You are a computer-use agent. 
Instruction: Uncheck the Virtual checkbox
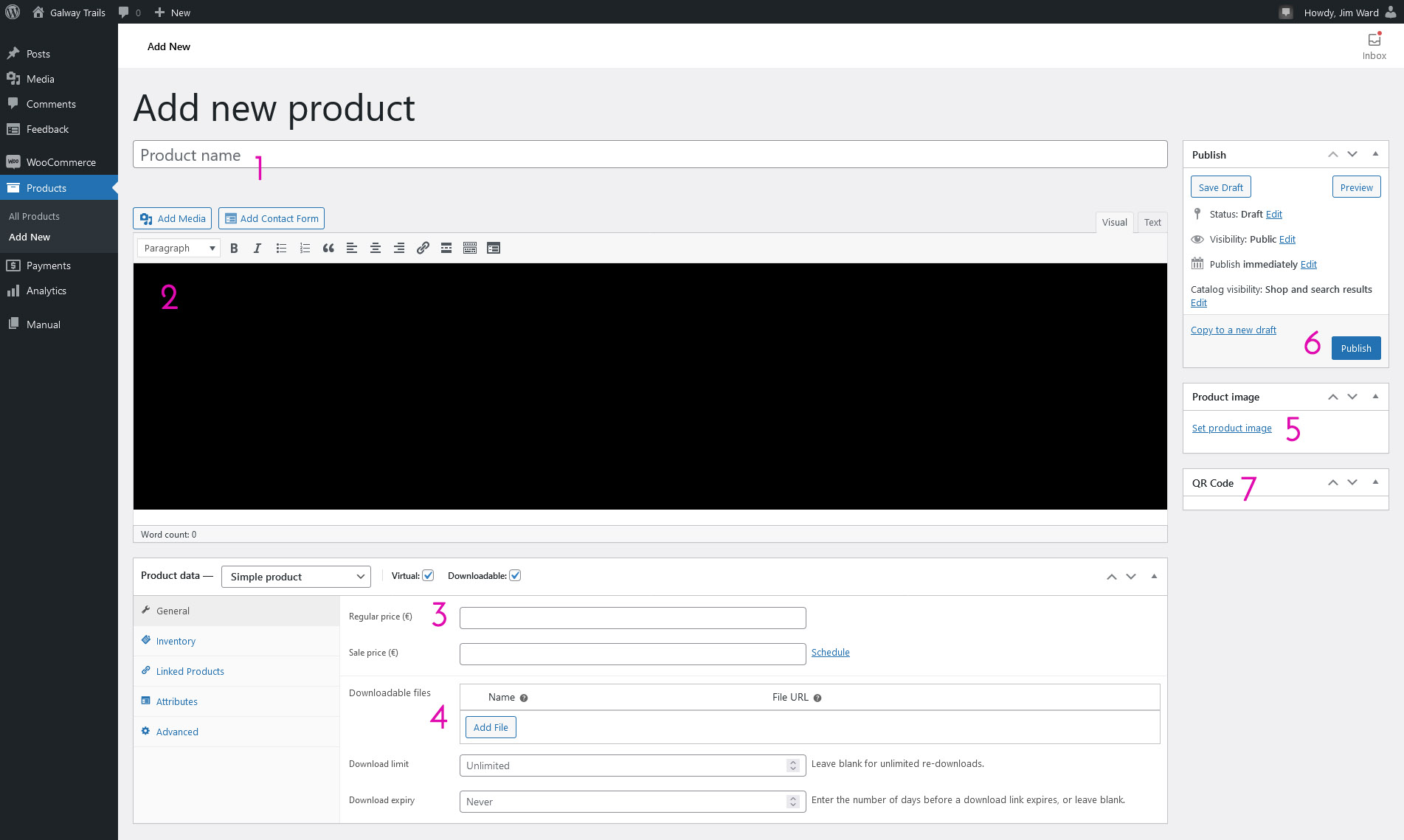pos(428,576)
